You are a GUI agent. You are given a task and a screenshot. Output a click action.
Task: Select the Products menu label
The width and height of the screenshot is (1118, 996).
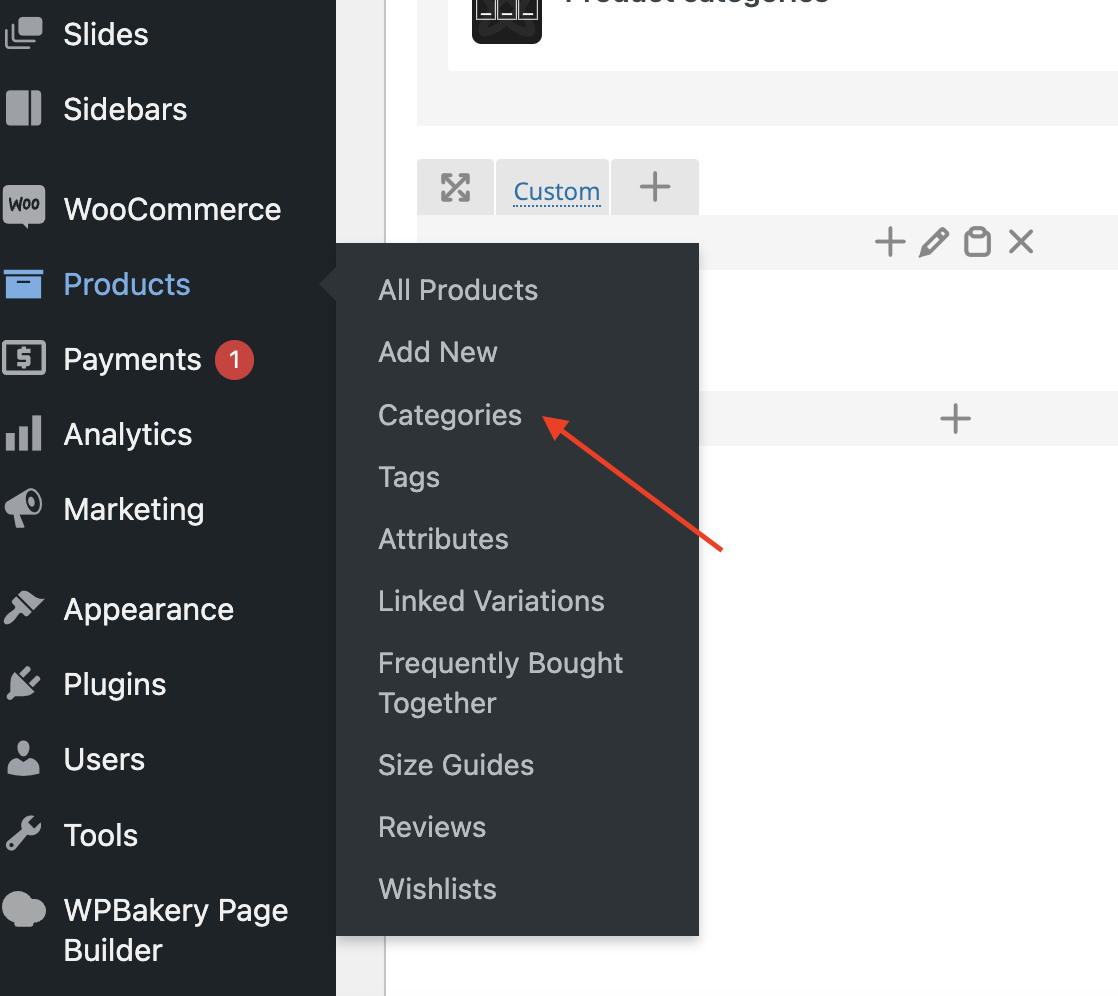127,284
